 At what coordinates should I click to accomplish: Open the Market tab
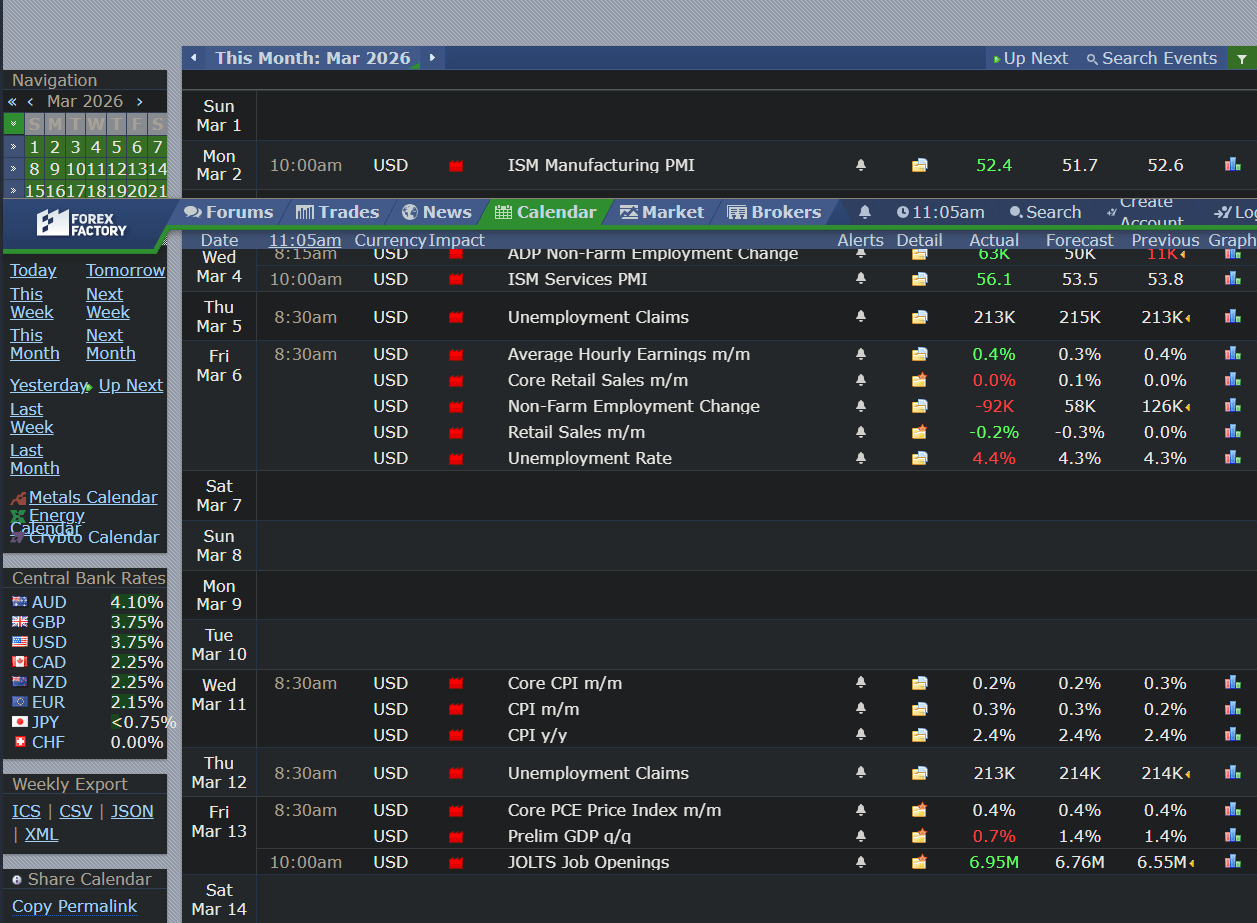(x=661, y=212)
